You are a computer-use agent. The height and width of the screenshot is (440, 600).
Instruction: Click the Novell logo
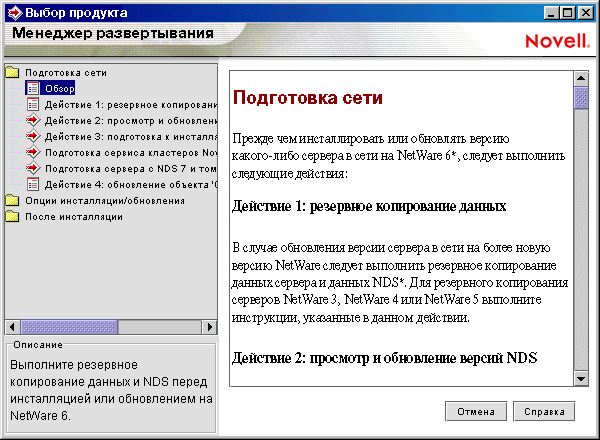pyautogui.click(x=557, y=41)
